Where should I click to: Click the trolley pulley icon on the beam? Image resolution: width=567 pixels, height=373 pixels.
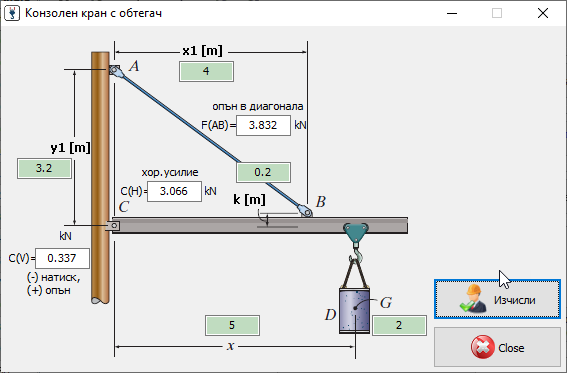356,233
